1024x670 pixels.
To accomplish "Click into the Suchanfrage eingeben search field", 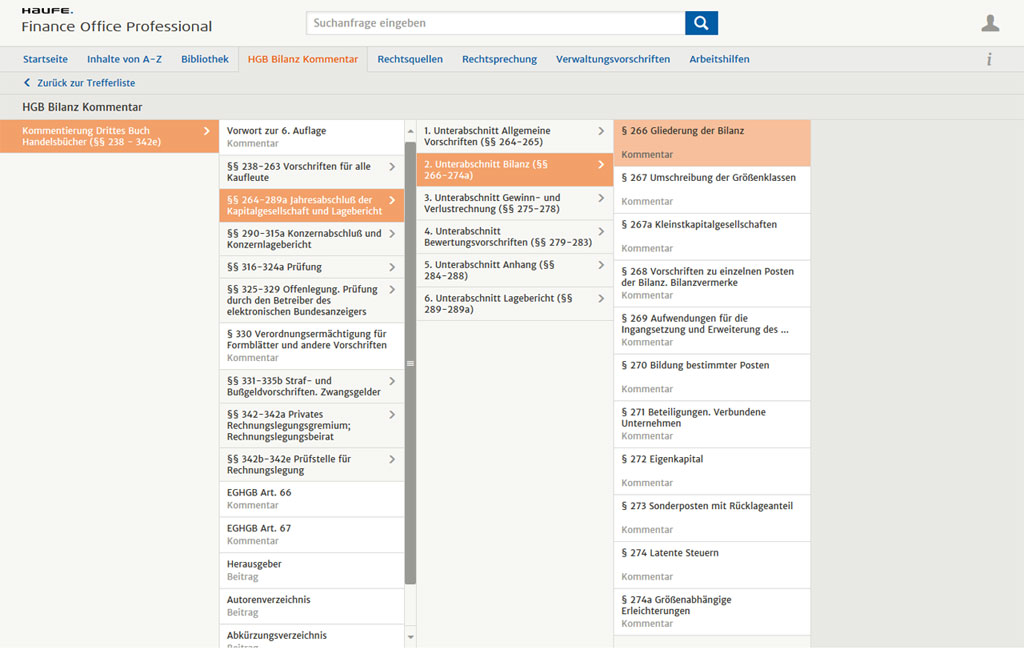I will click(495, 23).
